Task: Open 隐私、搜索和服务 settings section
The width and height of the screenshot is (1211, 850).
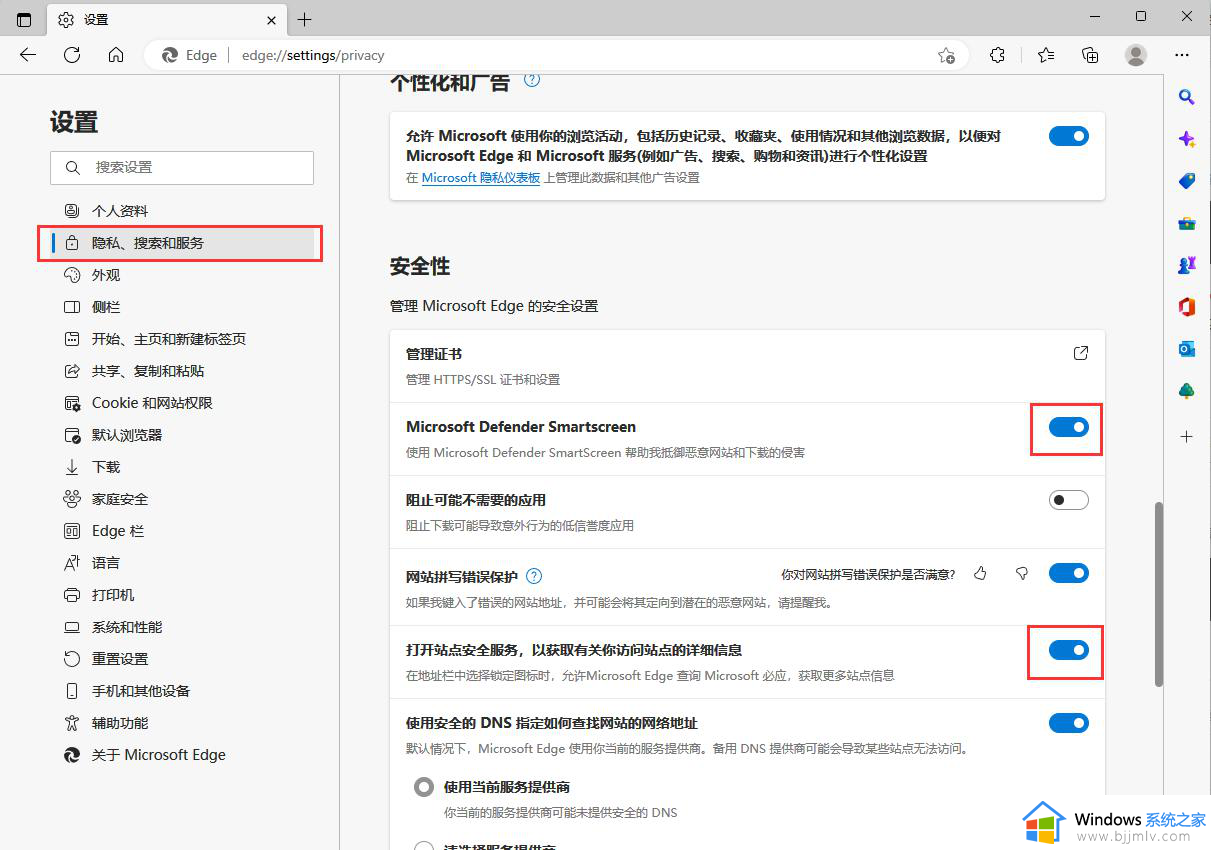Action: [x=182, y=243]
